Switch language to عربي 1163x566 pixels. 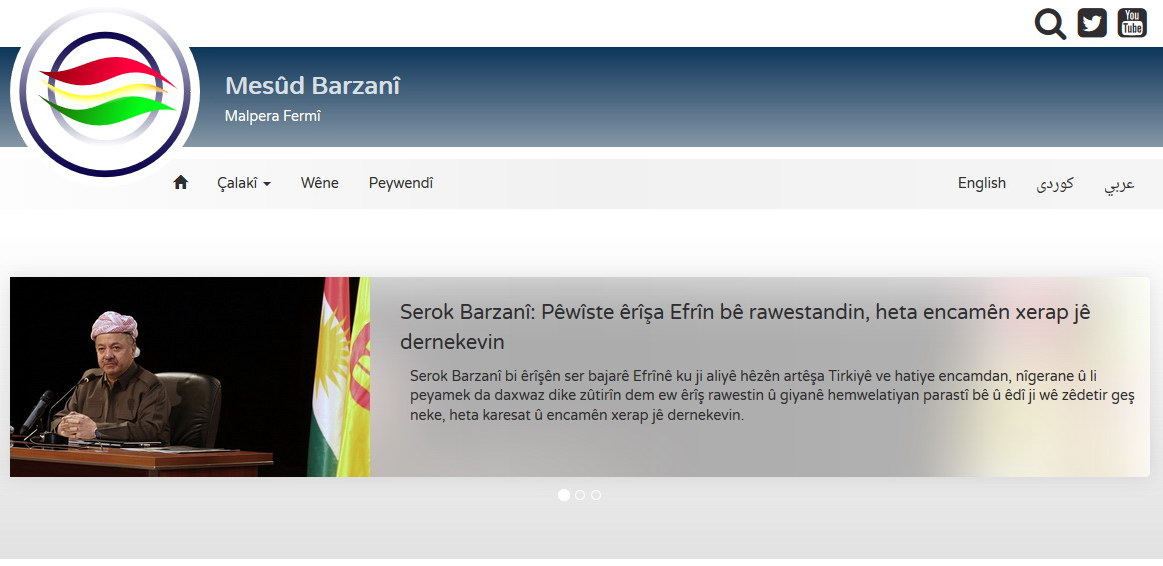point(1119,184)
